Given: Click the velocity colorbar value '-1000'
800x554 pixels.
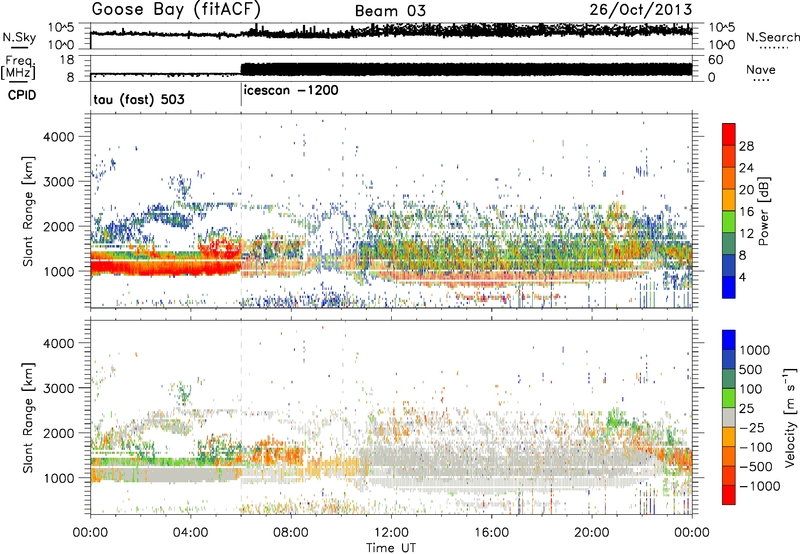Looking at the screenshot, I should pyautogui.click(x=759, y=486).
